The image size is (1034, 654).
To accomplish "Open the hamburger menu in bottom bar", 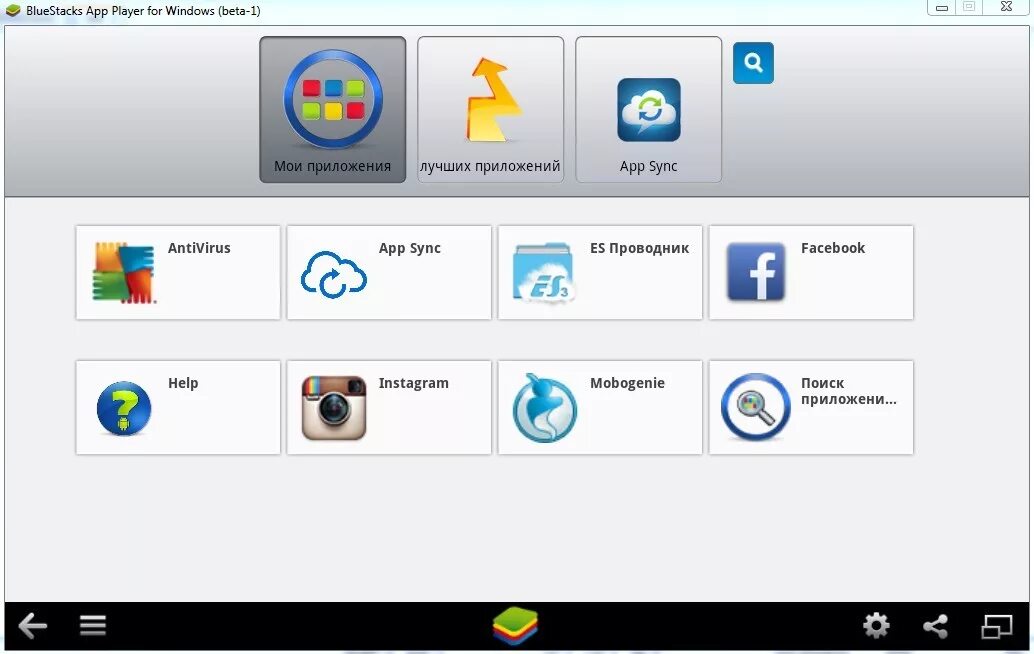I will coord(93,625).
